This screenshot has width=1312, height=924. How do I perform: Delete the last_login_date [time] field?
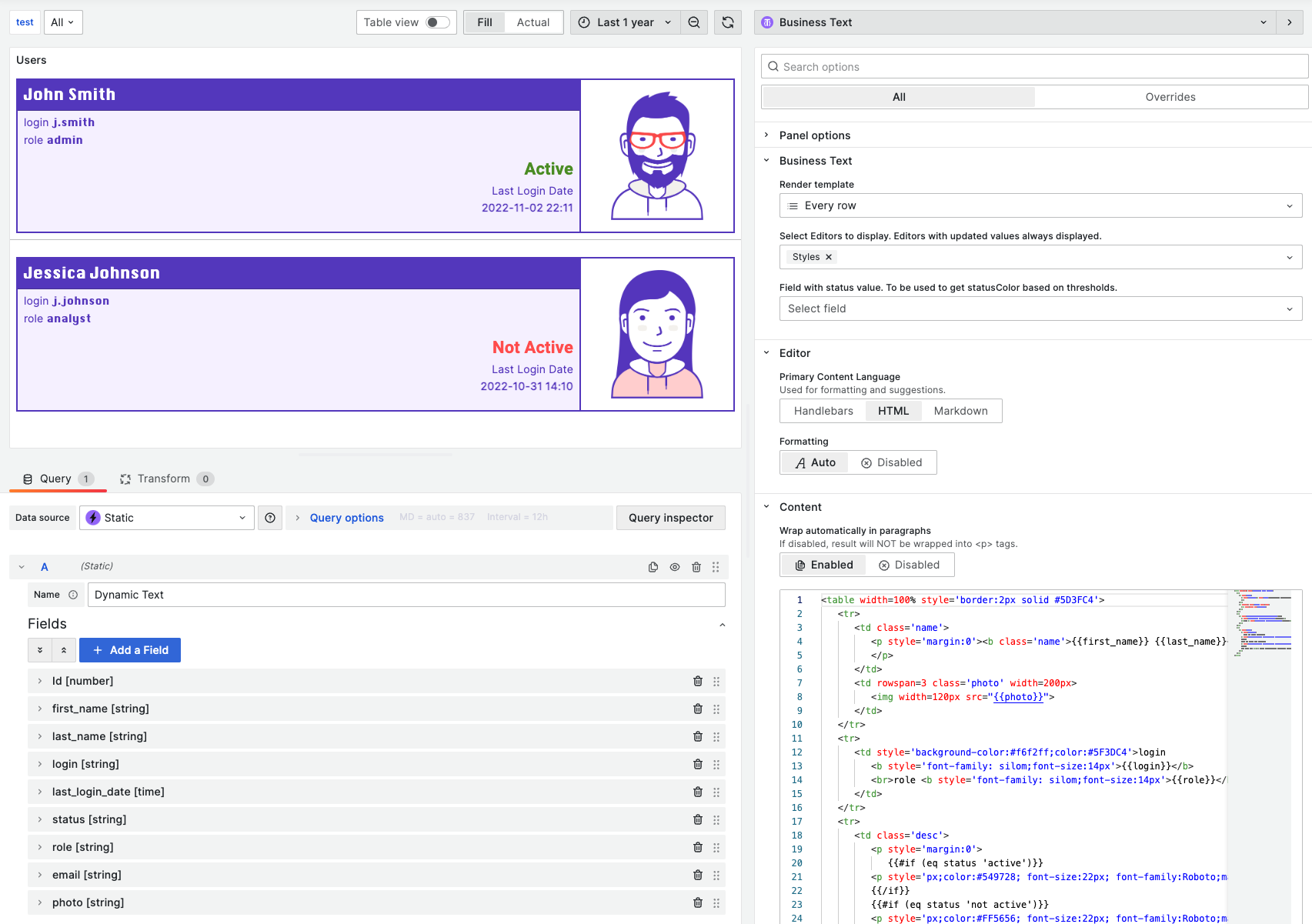(x=698, y=792)
